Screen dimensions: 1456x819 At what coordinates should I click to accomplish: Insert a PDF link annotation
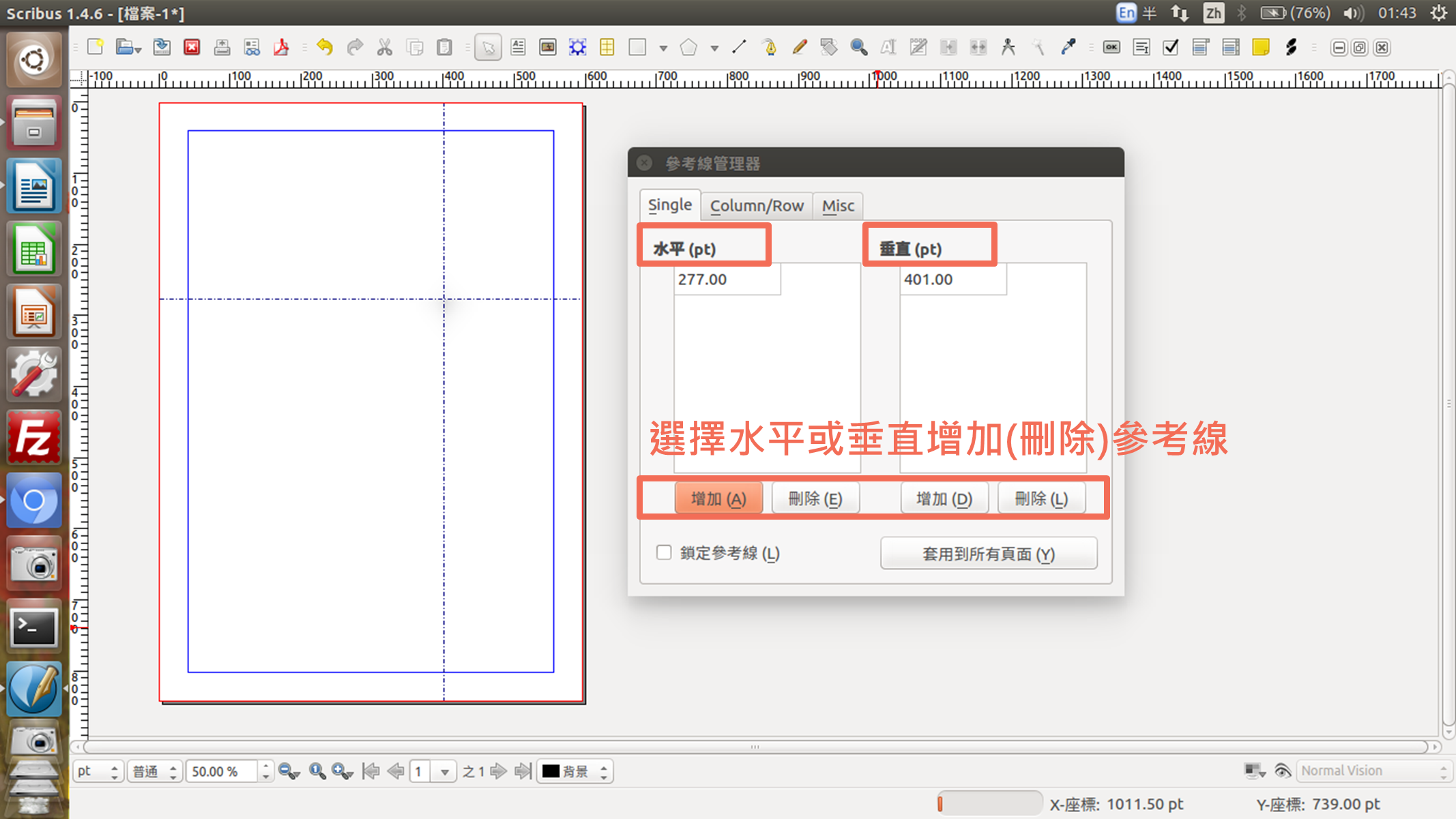point(1291,47)
